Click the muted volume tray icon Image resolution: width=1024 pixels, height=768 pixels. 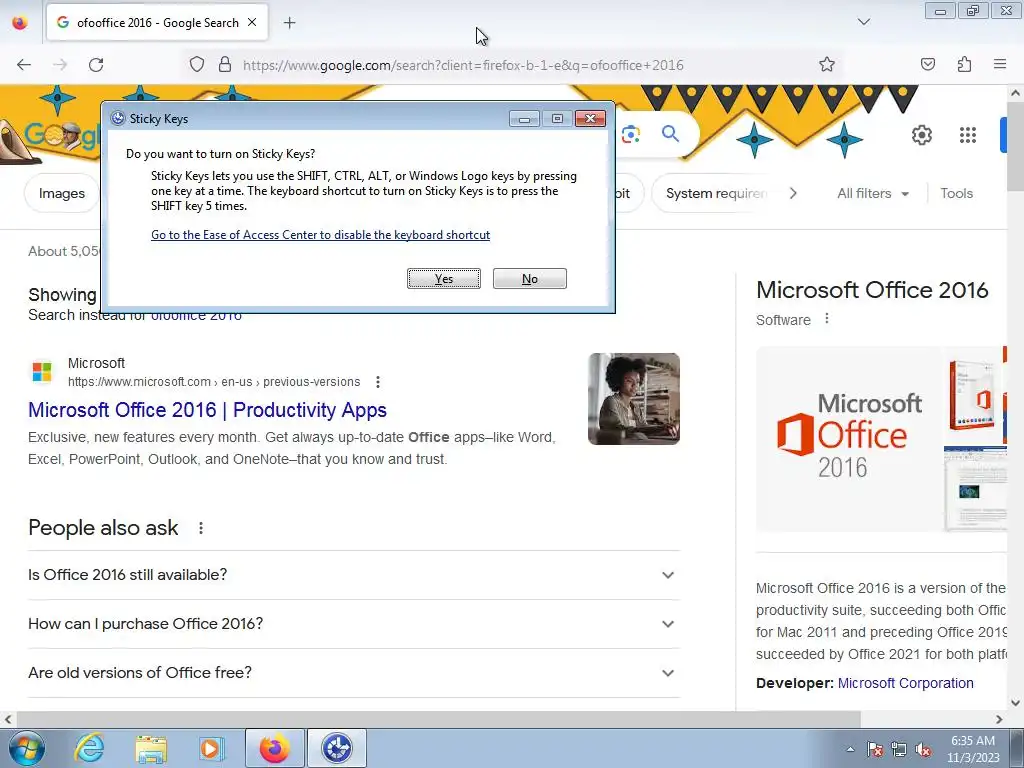coord(923,749)
